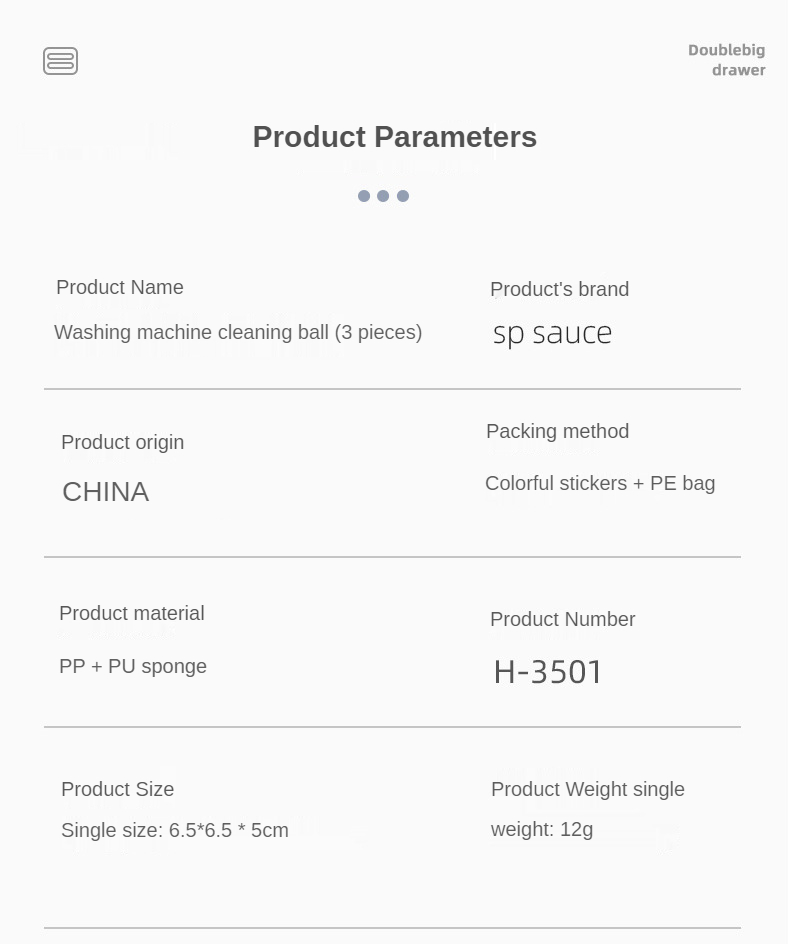Click the Packing method label
The image size is (790, 944).
tap(557, 432)
